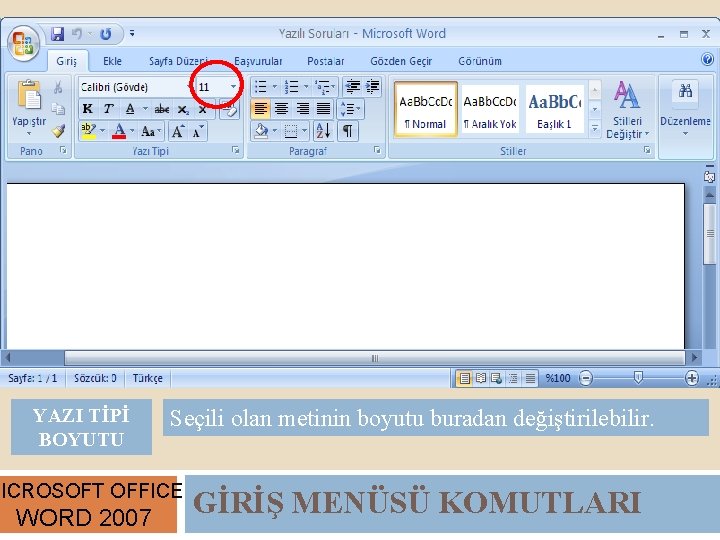Switch to the Sayfa Düzeni tab
This screenshot has width=720, height=540.
(179, 61)
